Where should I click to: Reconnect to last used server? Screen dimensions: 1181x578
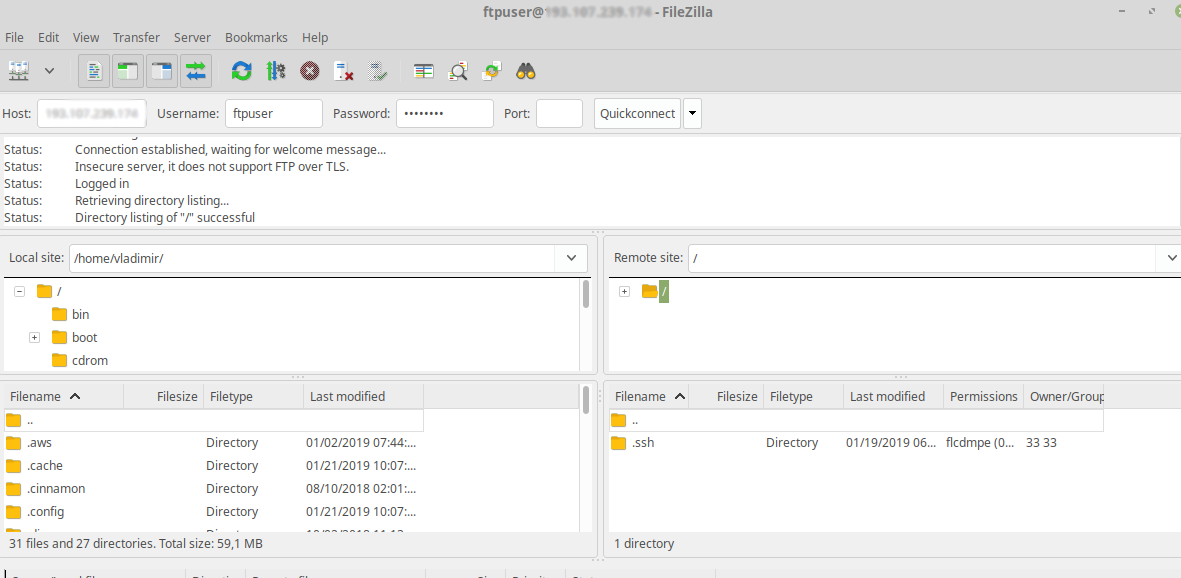377,72
